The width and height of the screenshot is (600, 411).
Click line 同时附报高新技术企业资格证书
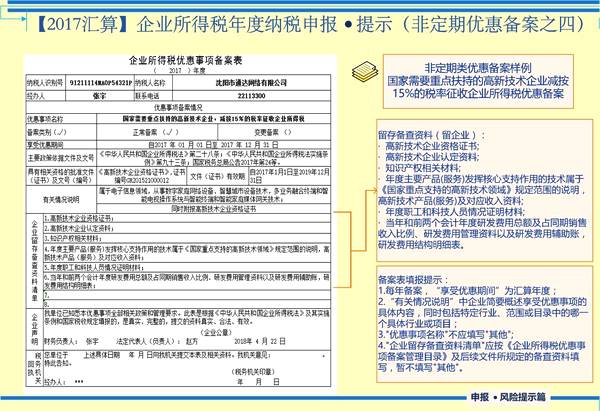[213, 209]
